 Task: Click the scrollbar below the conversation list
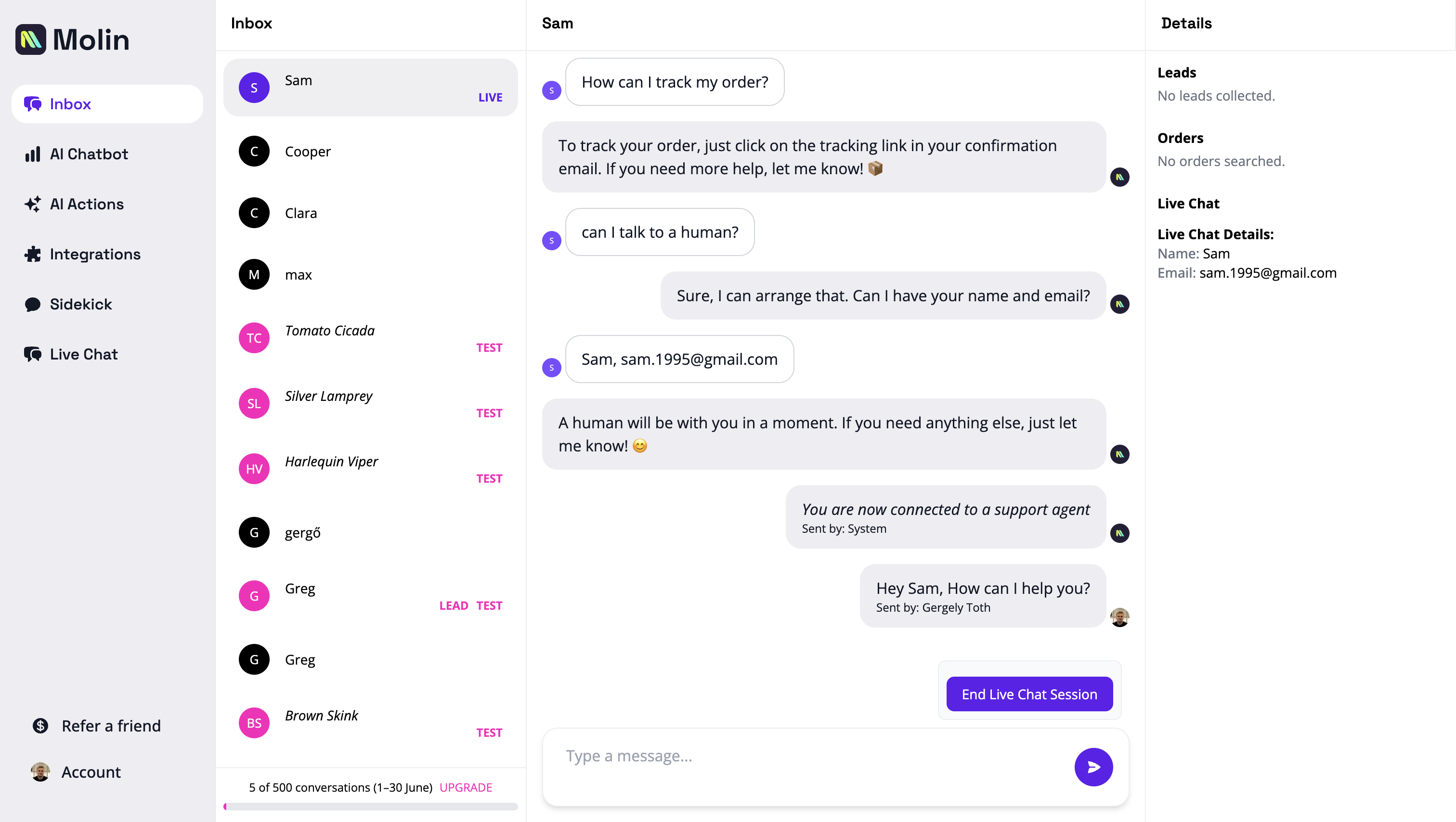[370, 807]
